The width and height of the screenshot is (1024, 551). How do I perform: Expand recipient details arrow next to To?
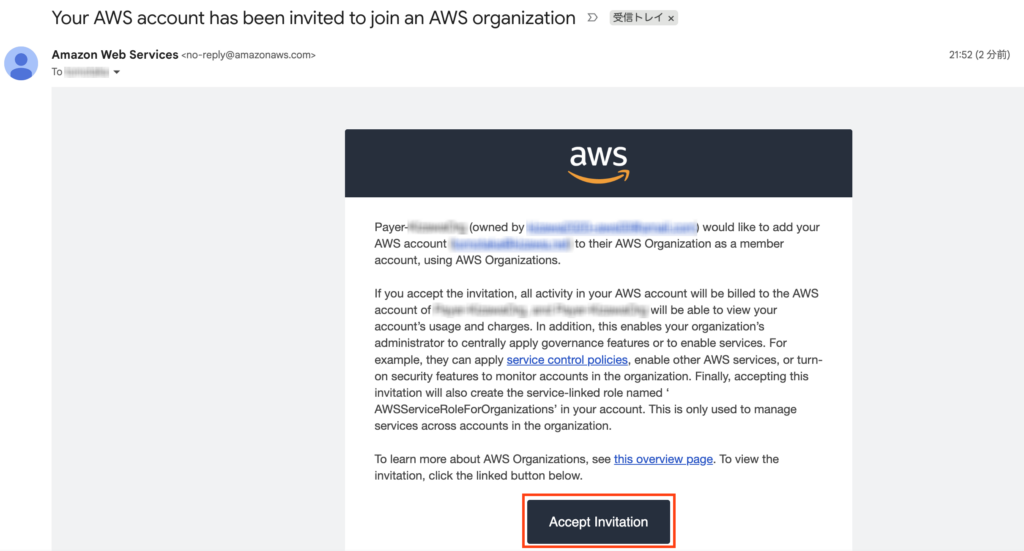click(x=117, y=73)
